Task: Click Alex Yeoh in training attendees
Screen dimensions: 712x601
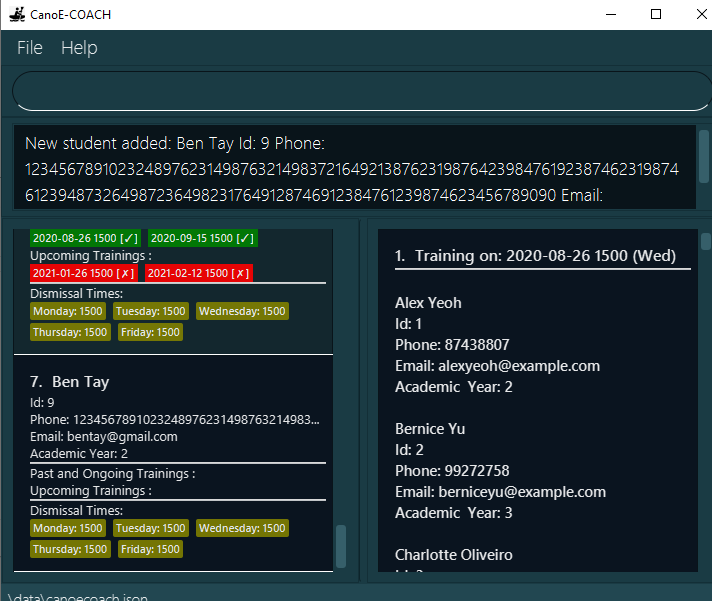Action: click(x=428, y=303)
